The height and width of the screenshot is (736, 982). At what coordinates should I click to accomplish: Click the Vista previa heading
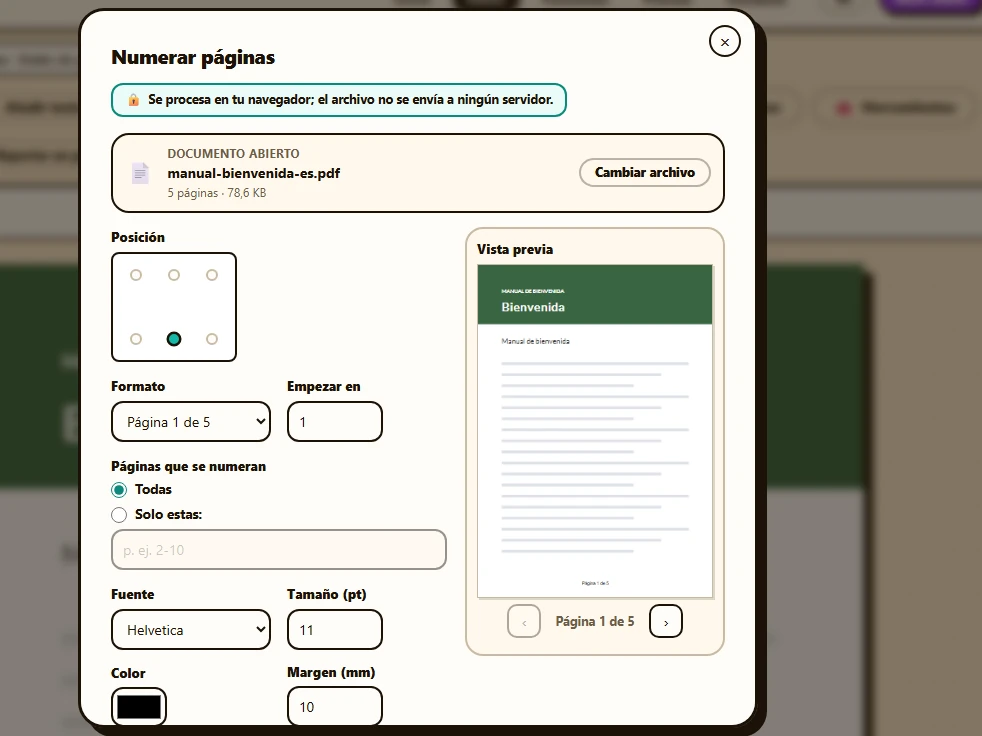coord(515,249)
